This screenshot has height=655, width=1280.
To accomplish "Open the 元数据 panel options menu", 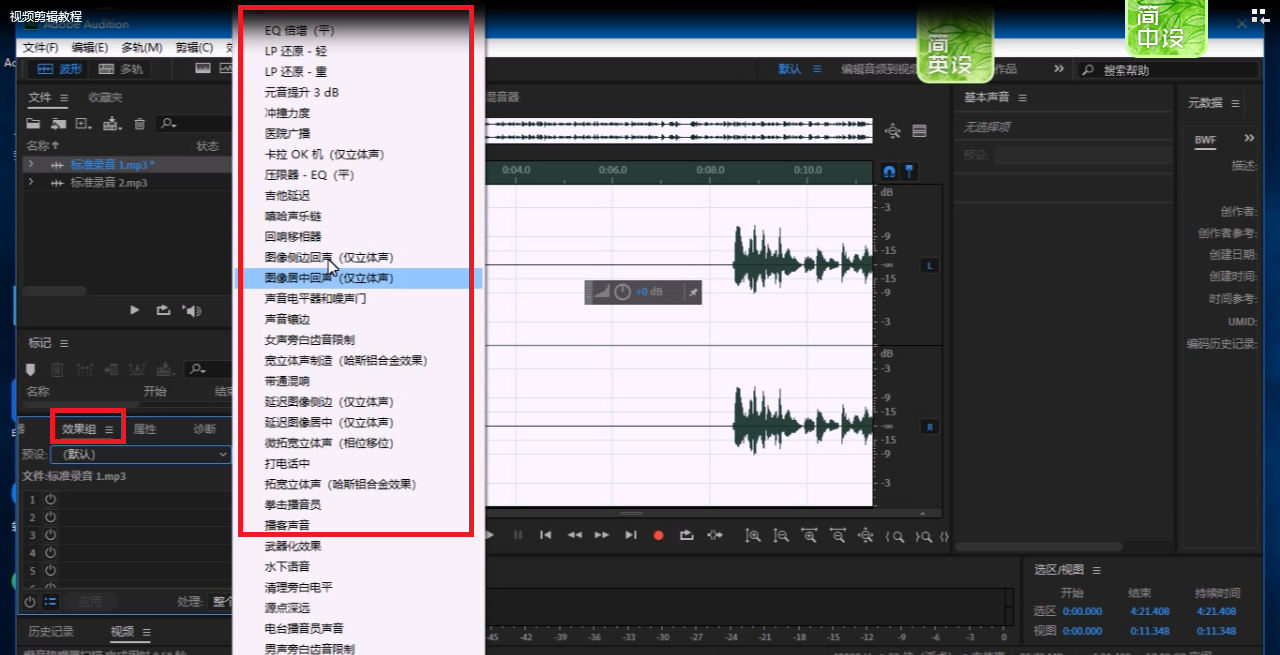I will tap(1235, 103).
